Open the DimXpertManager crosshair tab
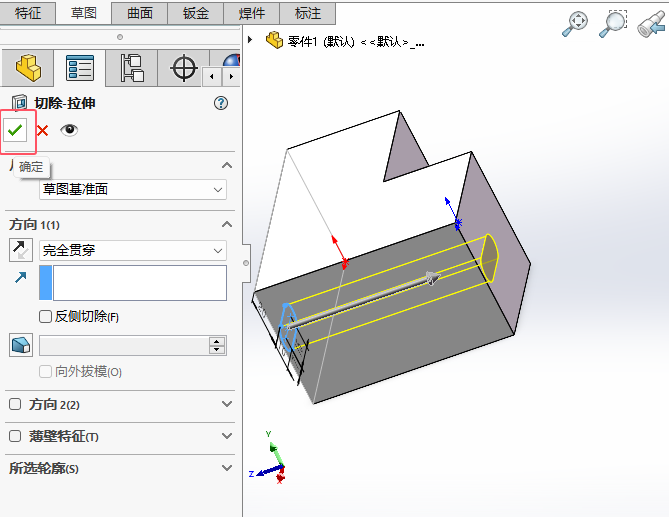The height and width of the screenshot is (517, 669). pyautogui.click(x=183, y=68)
